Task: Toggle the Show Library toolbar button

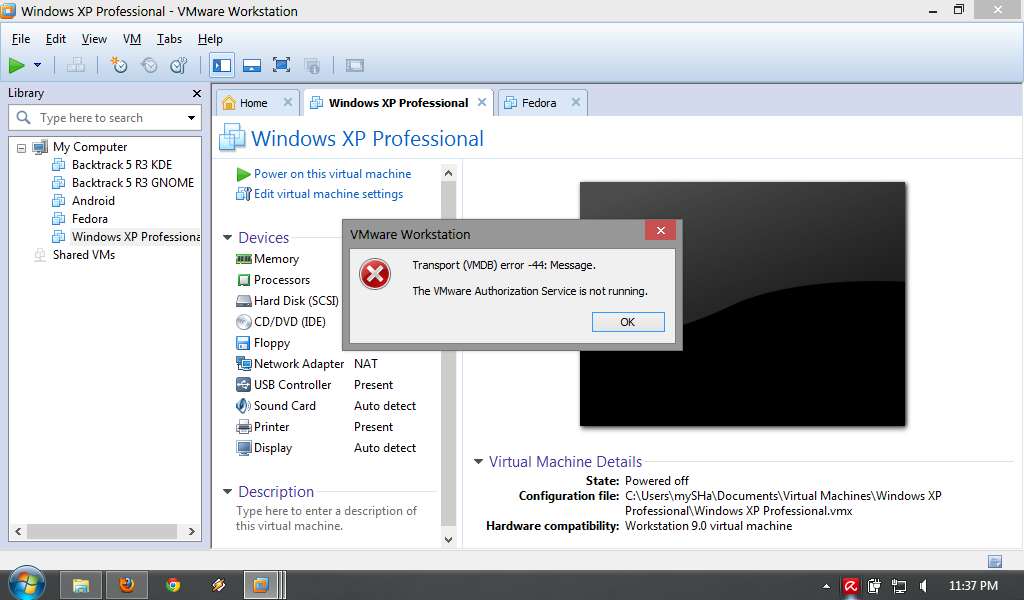Action: tap(222, 65)
